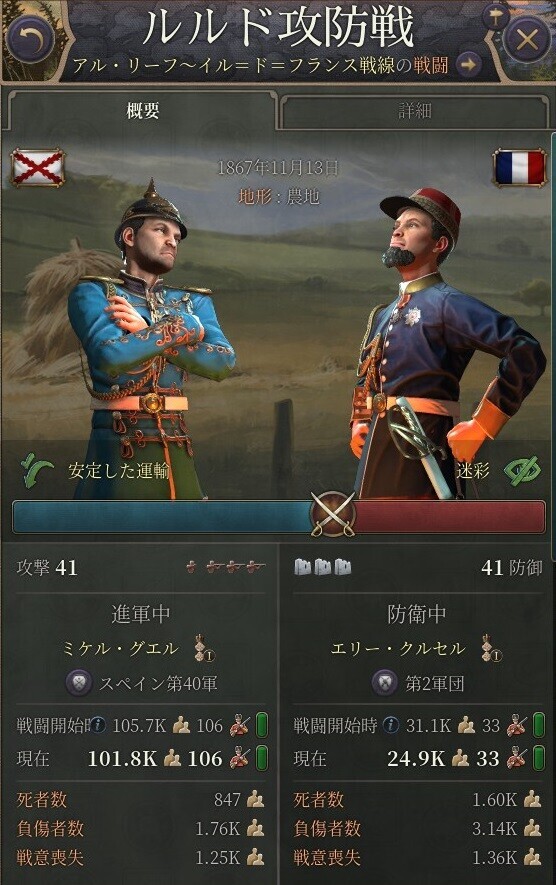
Task: Go to the front via the arrow icon
Action: click(x=469, y=65)
